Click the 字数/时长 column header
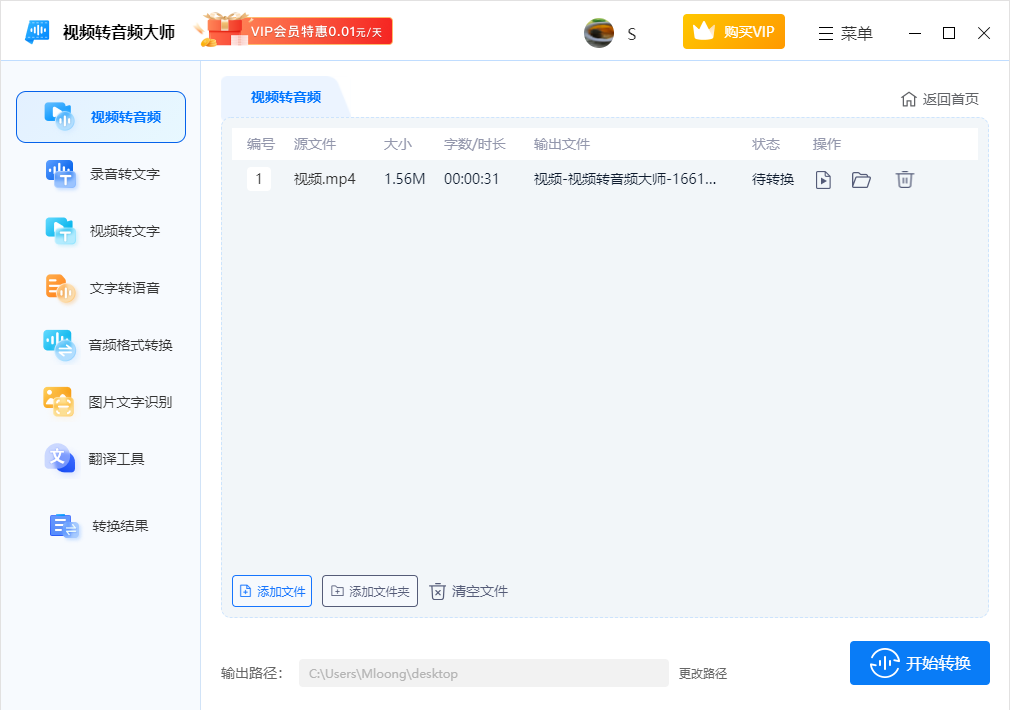Viewport: 1010px width, 710px height. [475, 144]
